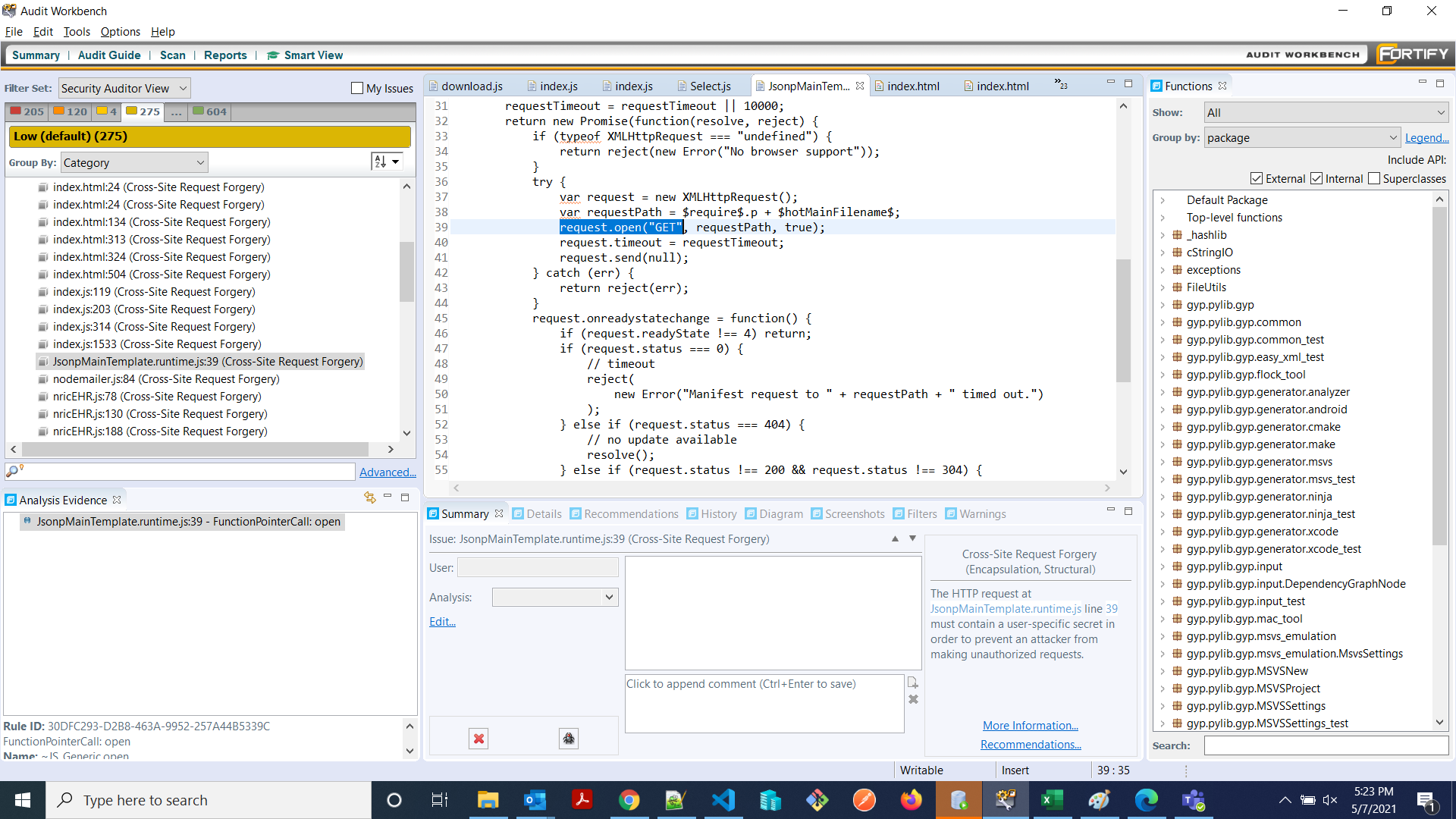Switch to the Recommendations tab

tap(623, 514)
